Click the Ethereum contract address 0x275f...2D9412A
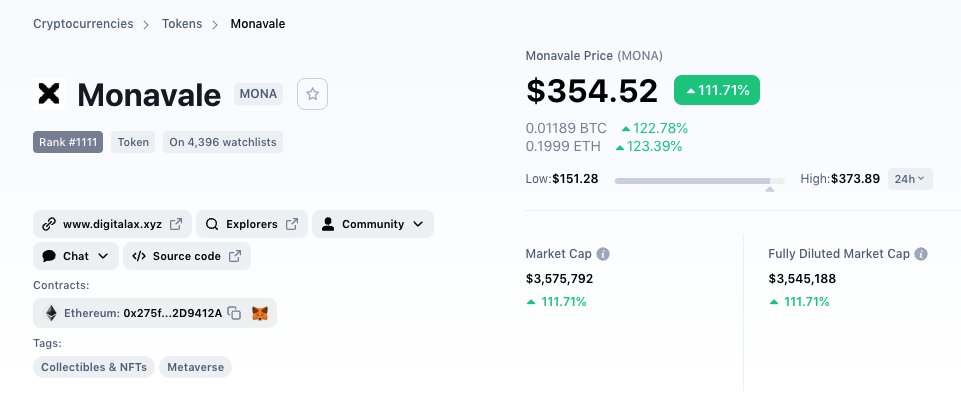The image size is (961, 398). (x=173, y=313)
